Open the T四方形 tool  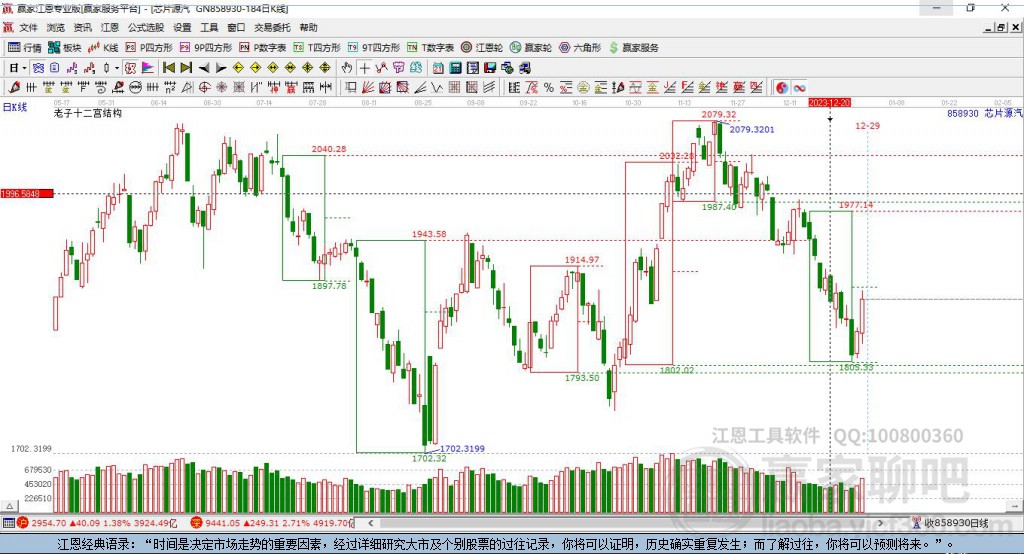pyautogui.click(x=317, y=48)
